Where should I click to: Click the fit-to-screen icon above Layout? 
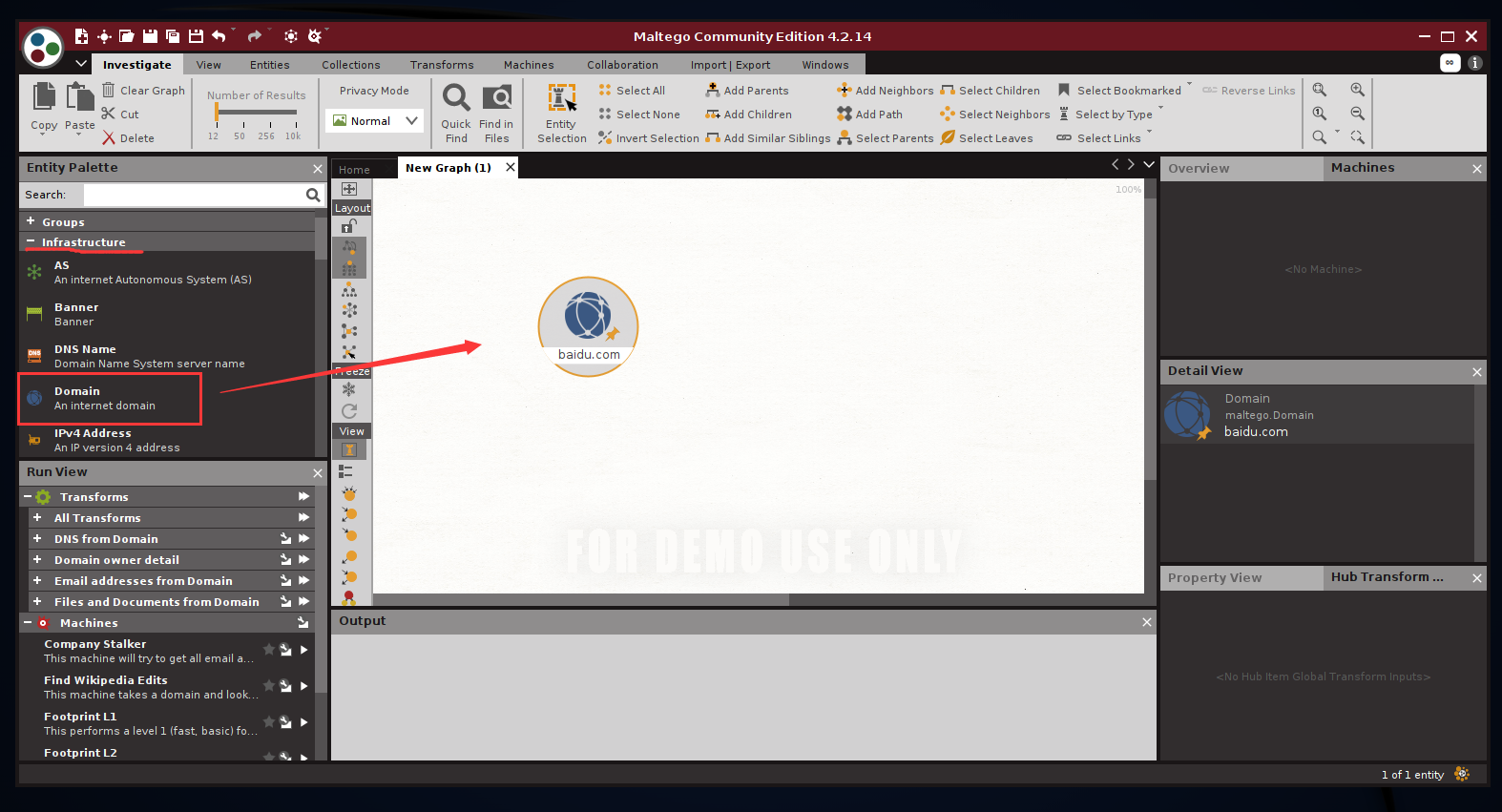click(x=349, y=189)
